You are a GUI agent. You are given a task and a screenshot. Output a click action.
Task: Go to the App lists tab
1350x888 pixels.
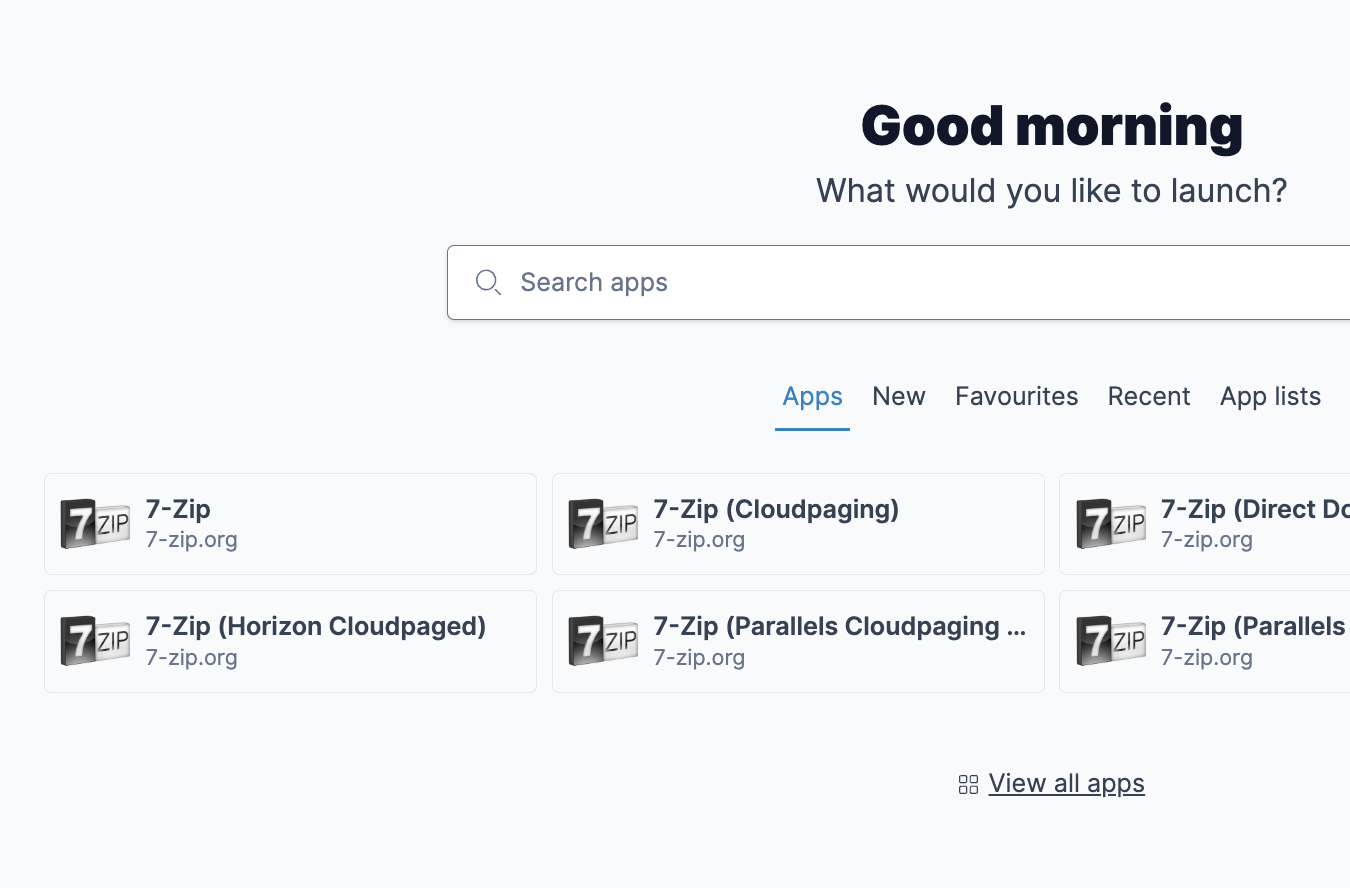(x=1270, y=397)
